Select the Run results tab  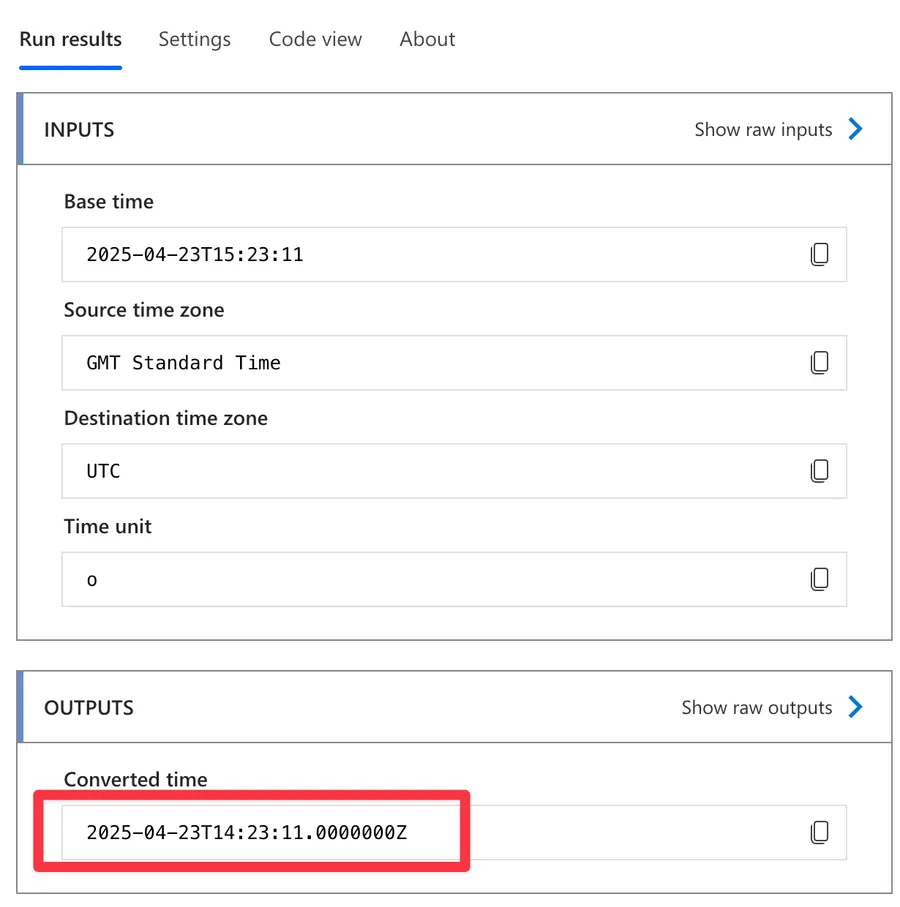70,40
